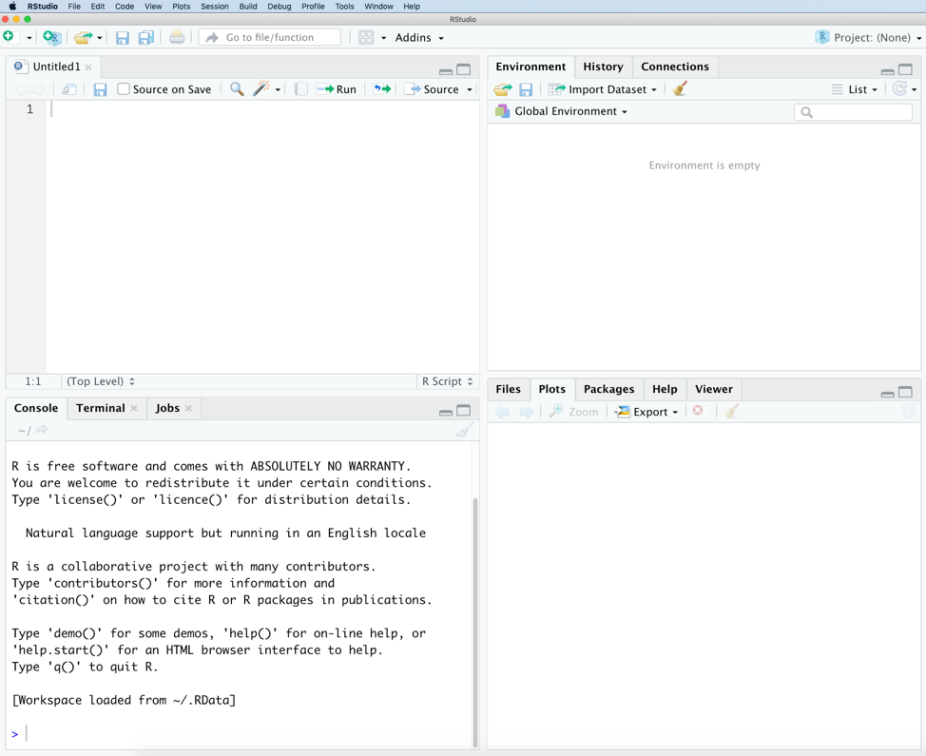The height and width of the screenshot is (756, 926).
Task: Open the Jobs tab
Action: (x=167, y=408)
